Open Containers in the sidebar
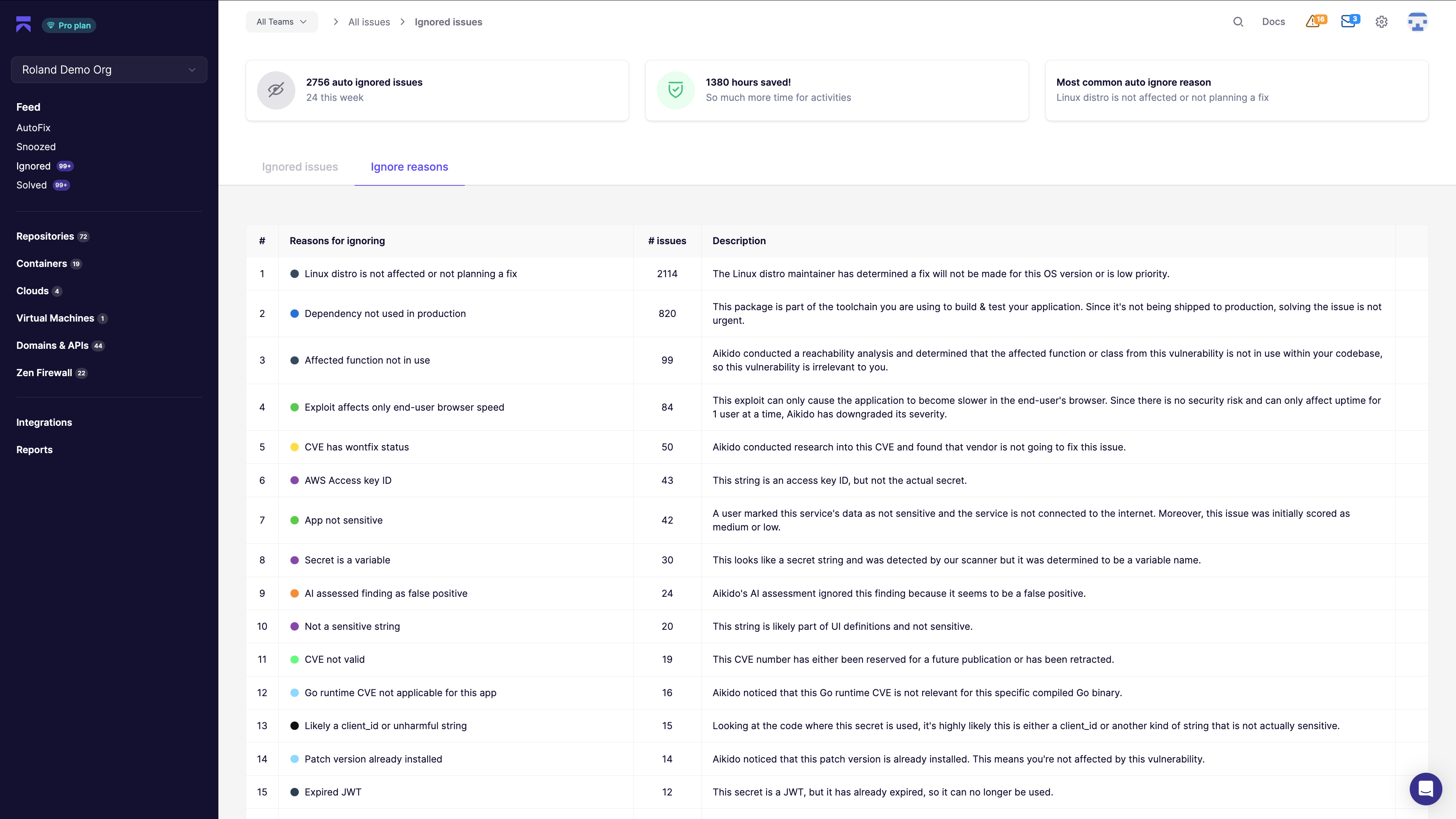This screenshot has width=1456, height=819. pyautogui.click(x=42, y=264)
